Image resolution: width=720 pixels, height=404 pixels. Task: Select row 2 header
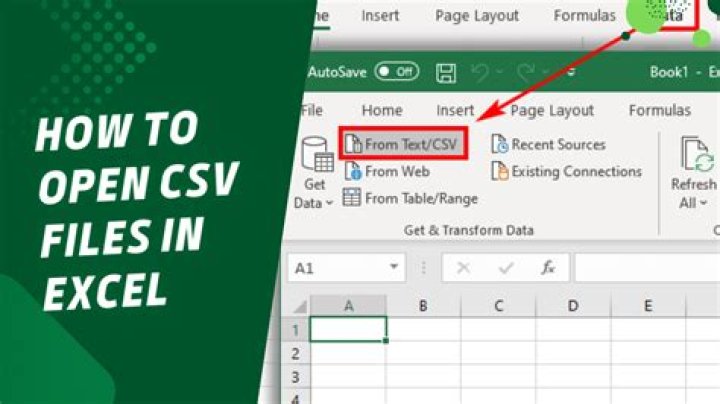click(295, 354)
